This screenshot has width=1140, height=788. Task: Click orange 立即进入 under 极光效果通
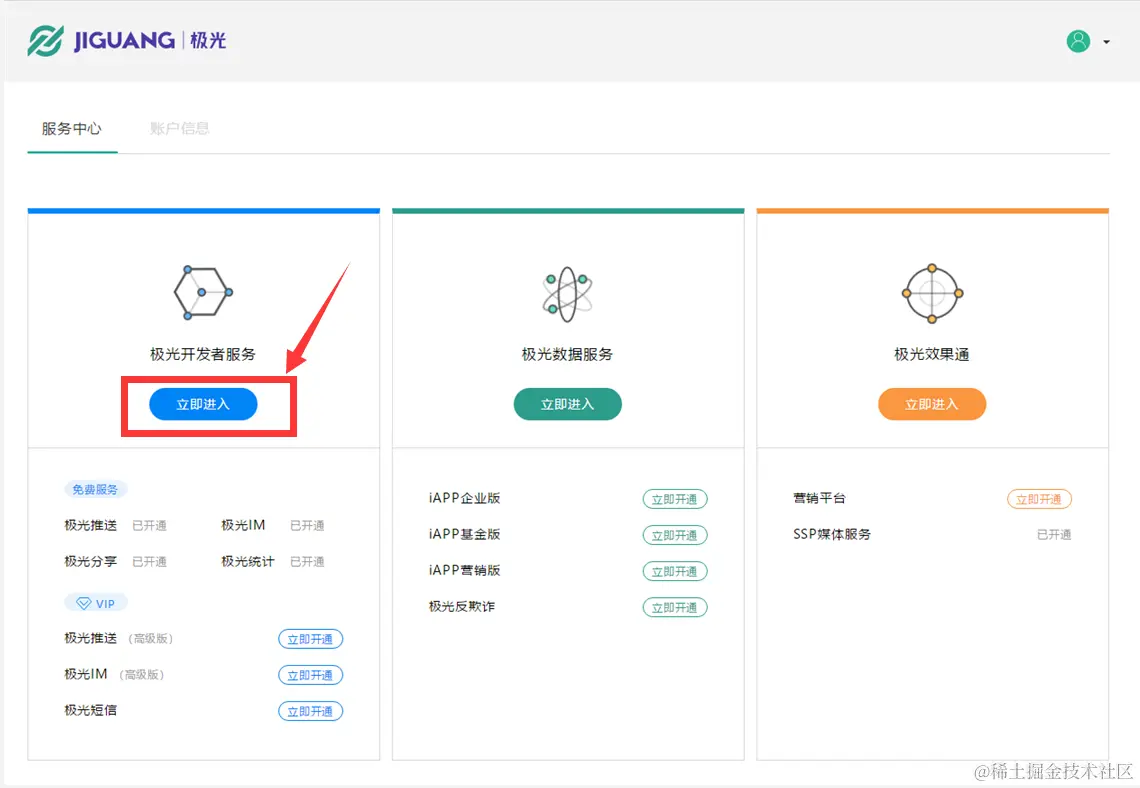[932, 404]
